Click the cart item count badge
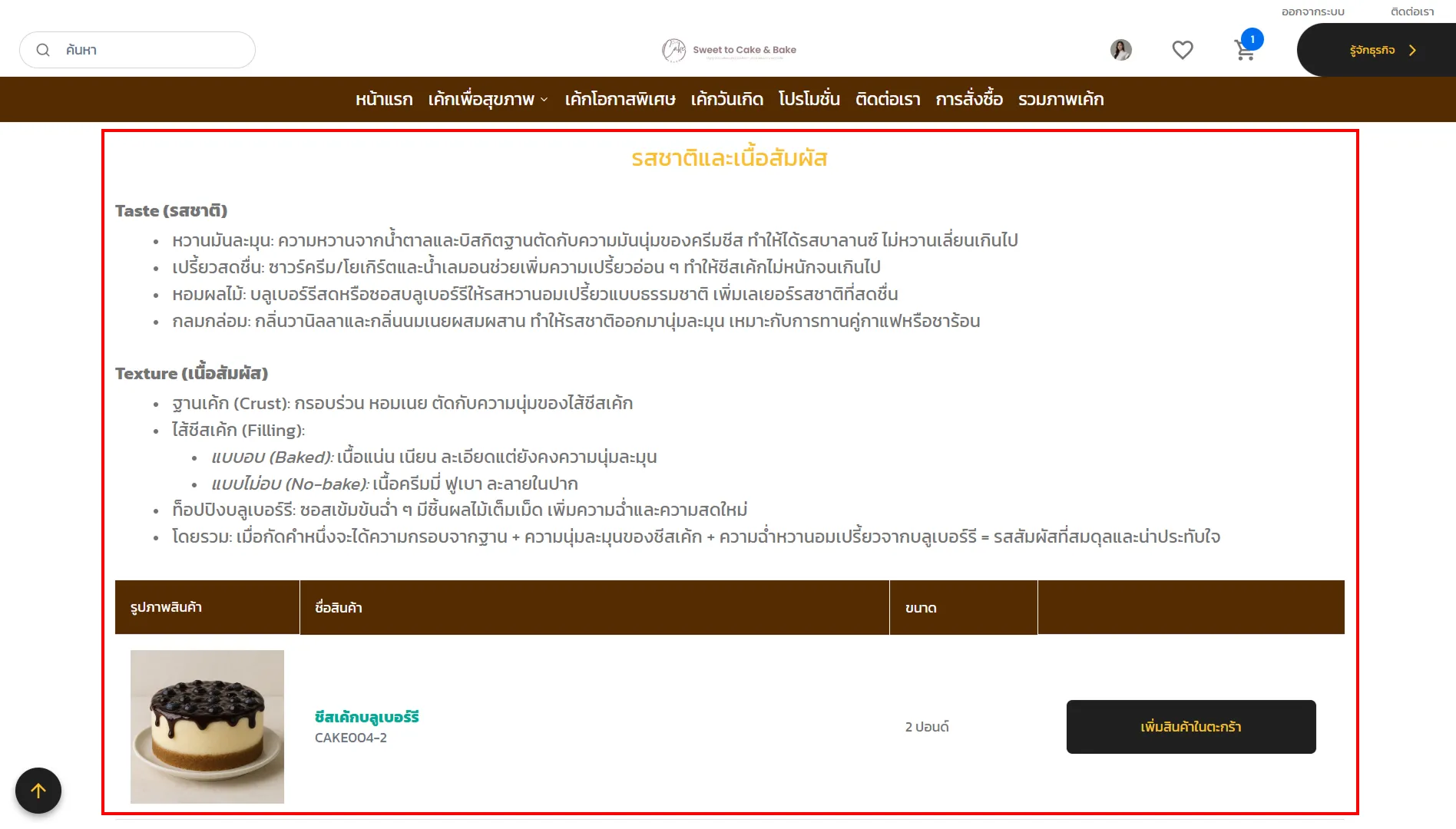 pos(1252,38)
